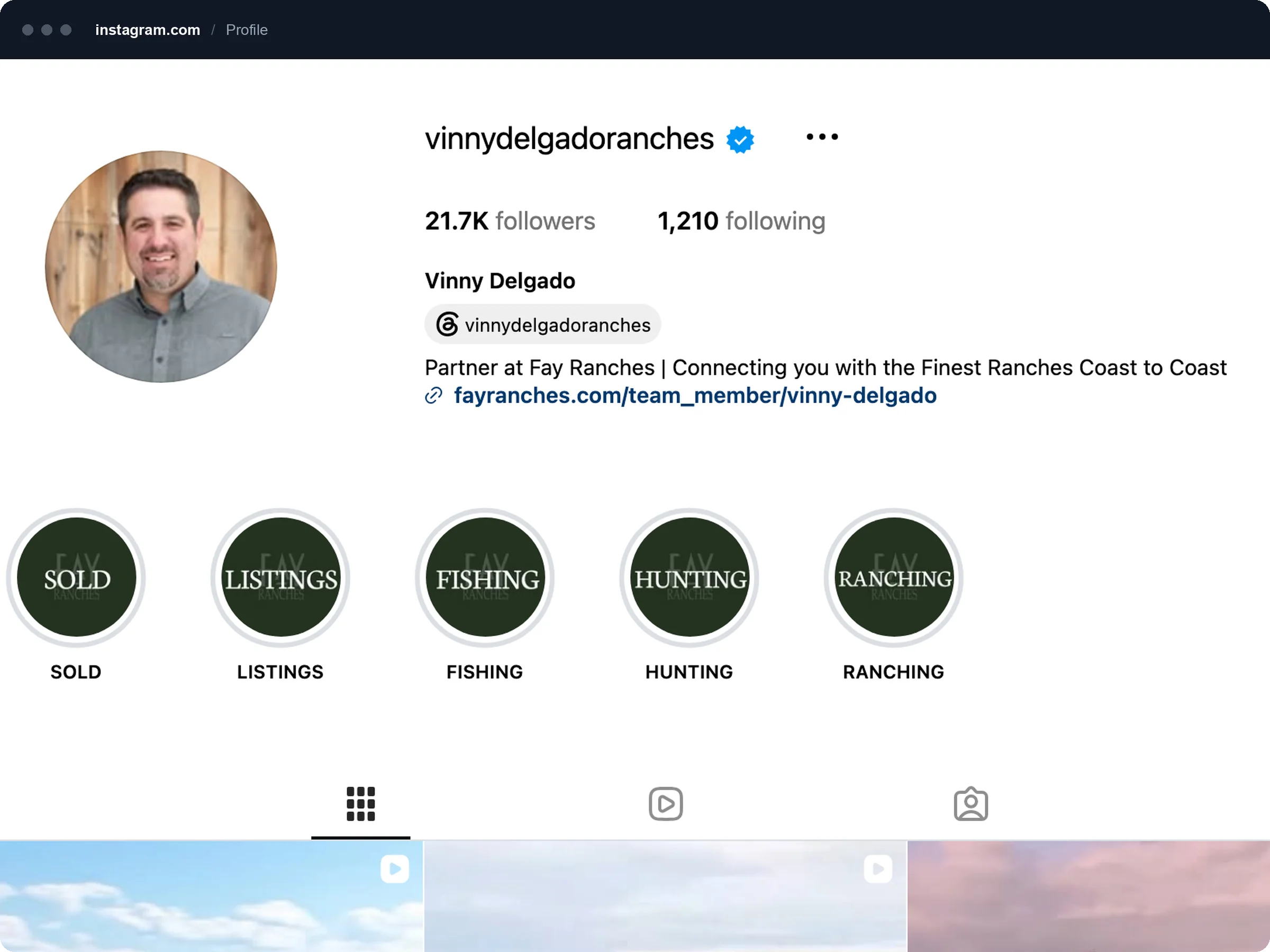Open the vinnydelgadoranches Threads profile pill
This screenshot has width=1270, height=952.
click(x=542, y=324)
